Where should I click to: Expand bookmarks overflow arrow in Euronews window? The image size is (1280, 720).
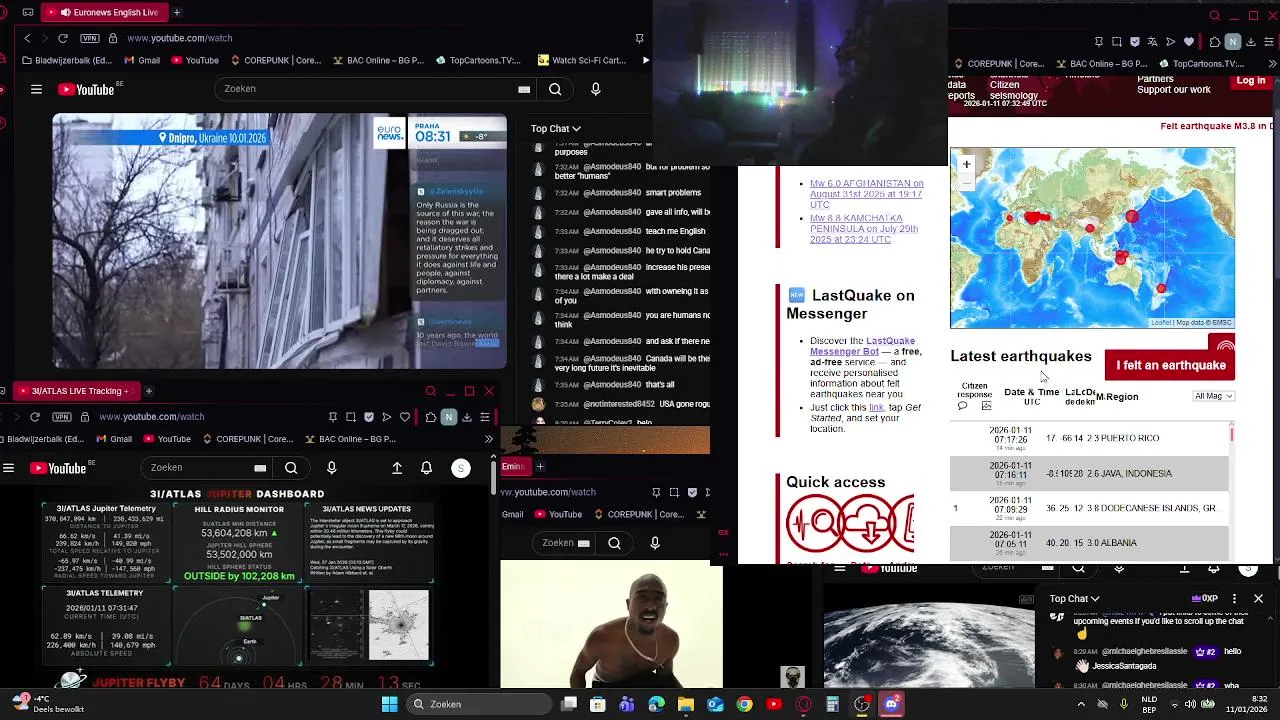pyautogui.click(x=645, y=60)
